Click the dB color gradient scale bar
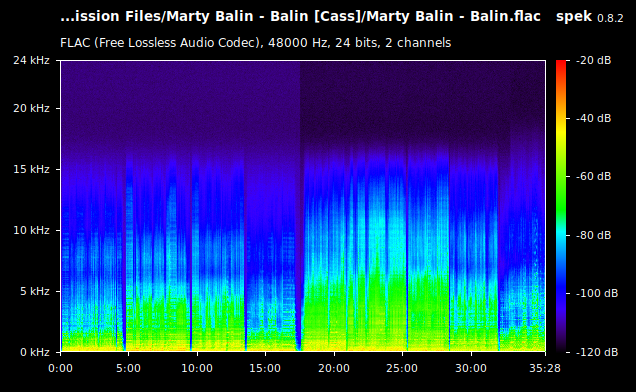The image size is (636, 392). pos(561,206)
